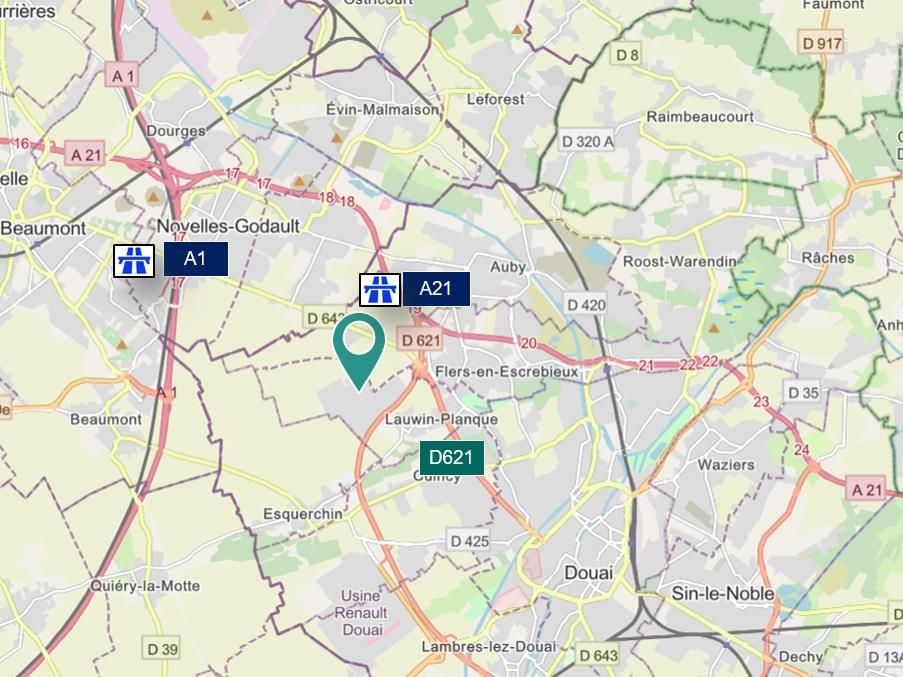Viewport: 903px width, 677px height.
Task: Select the dark blue A1 label
Action: click(x=196, y=259)
